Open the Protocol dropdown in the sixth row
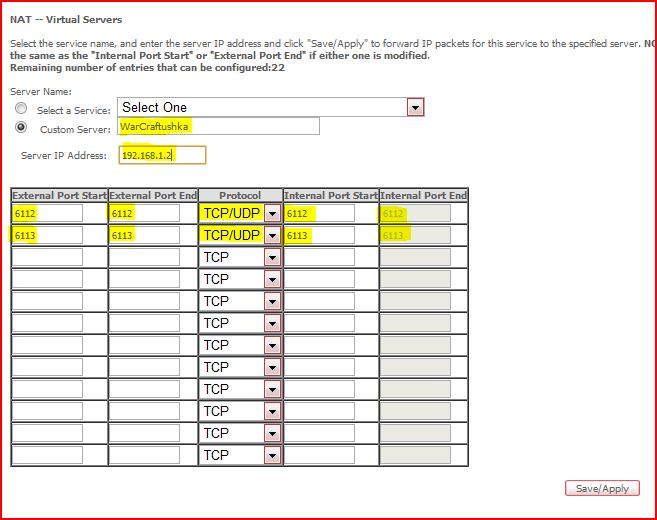 [240, 323]
